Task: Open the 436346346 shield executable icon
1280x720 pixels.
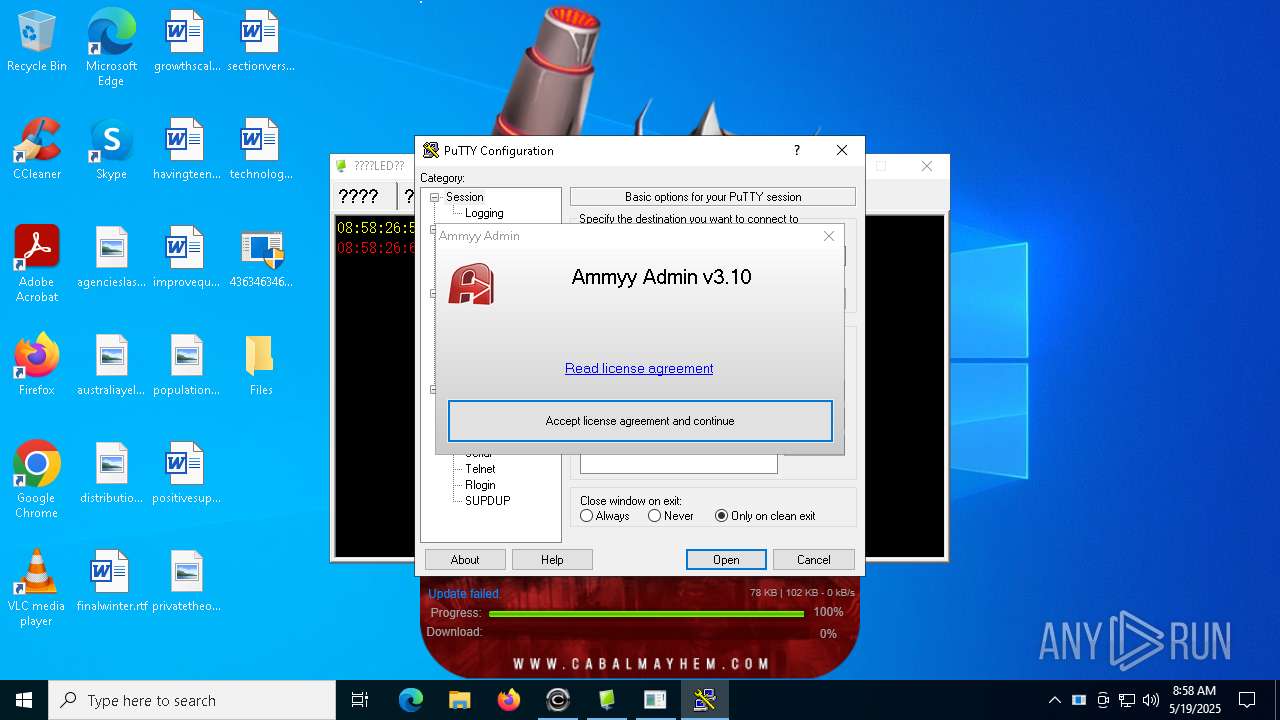Action: click(x=260, y=258)
